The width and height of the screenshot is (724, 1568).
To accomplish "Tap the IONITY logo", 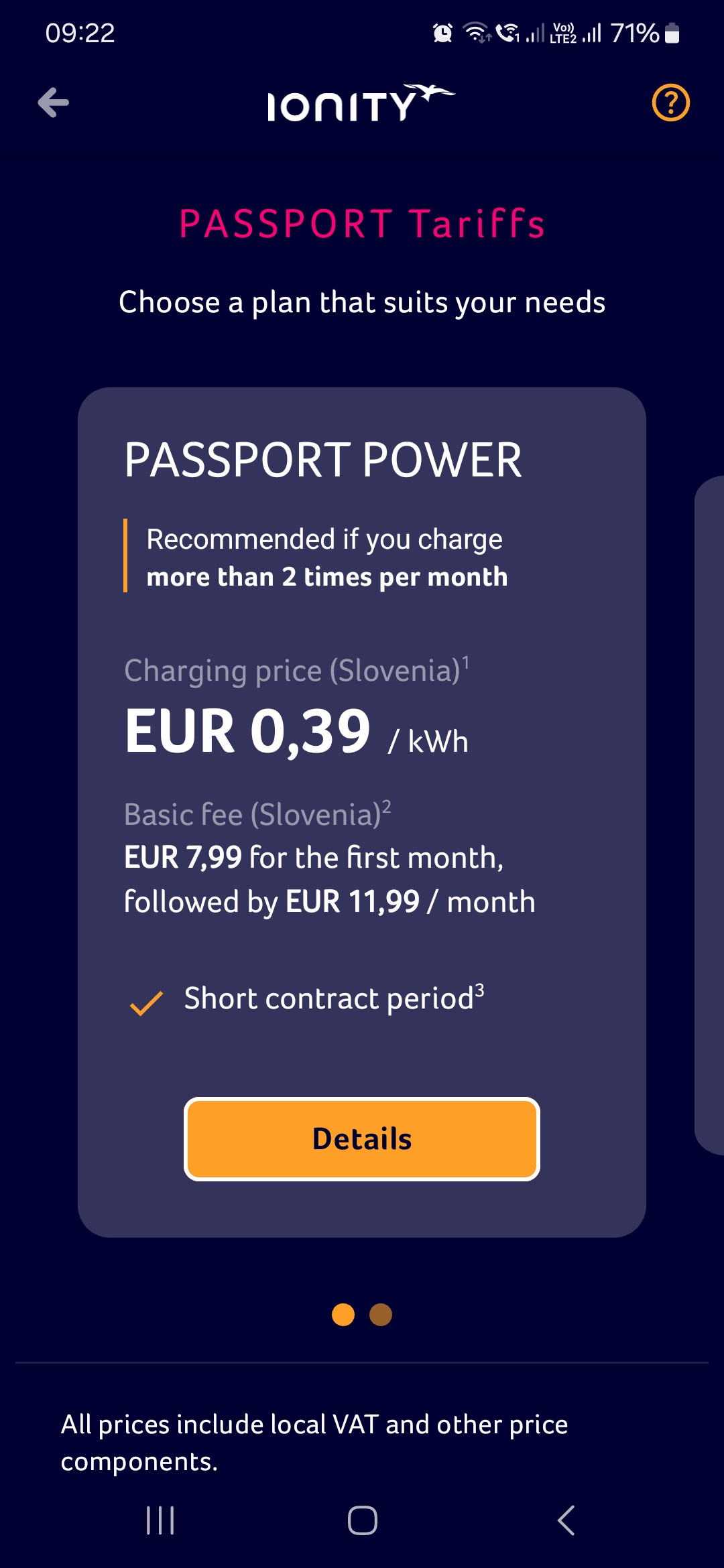I will 361,103.
